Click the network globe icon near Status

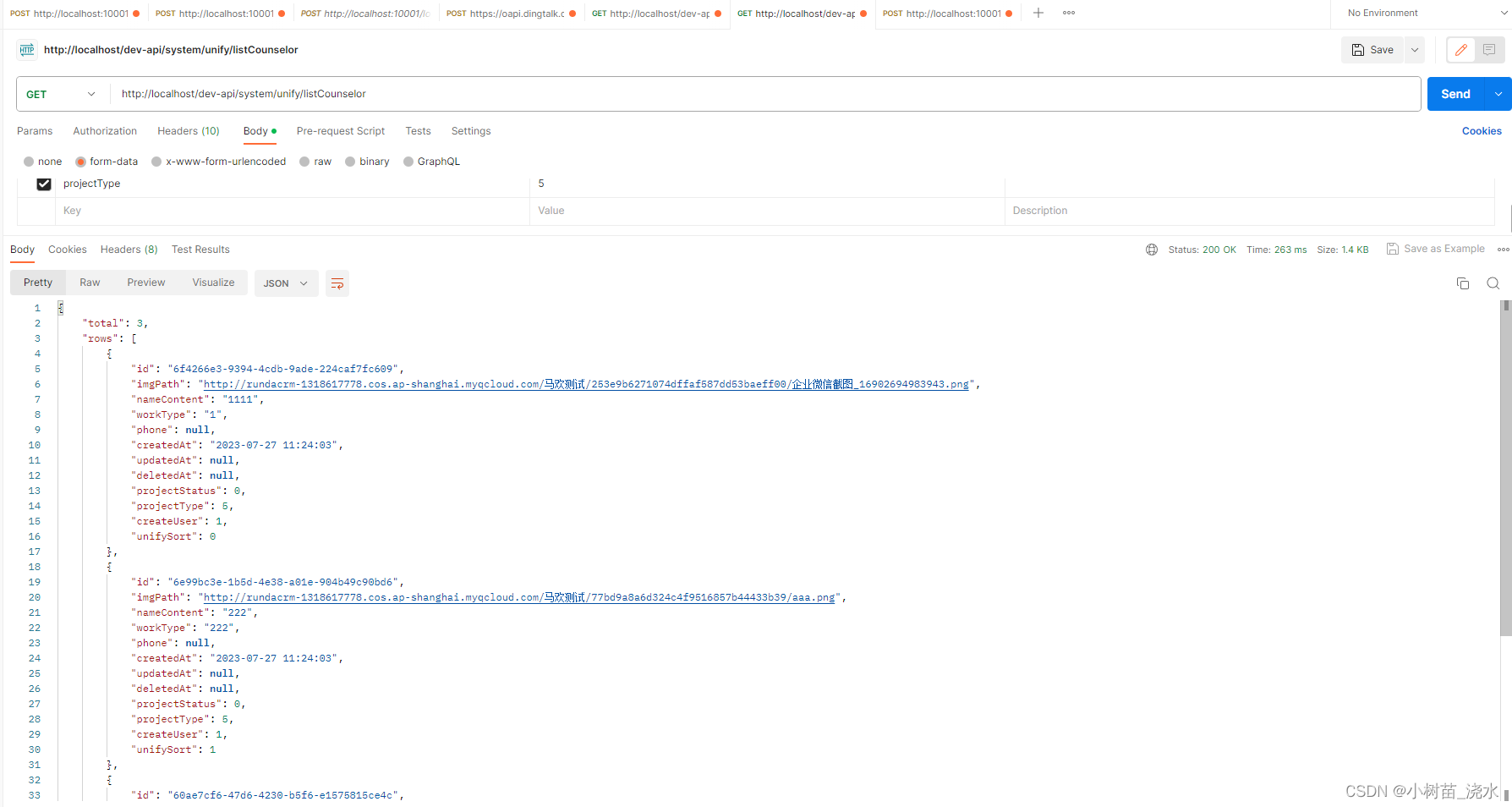tap(1152, 250)
